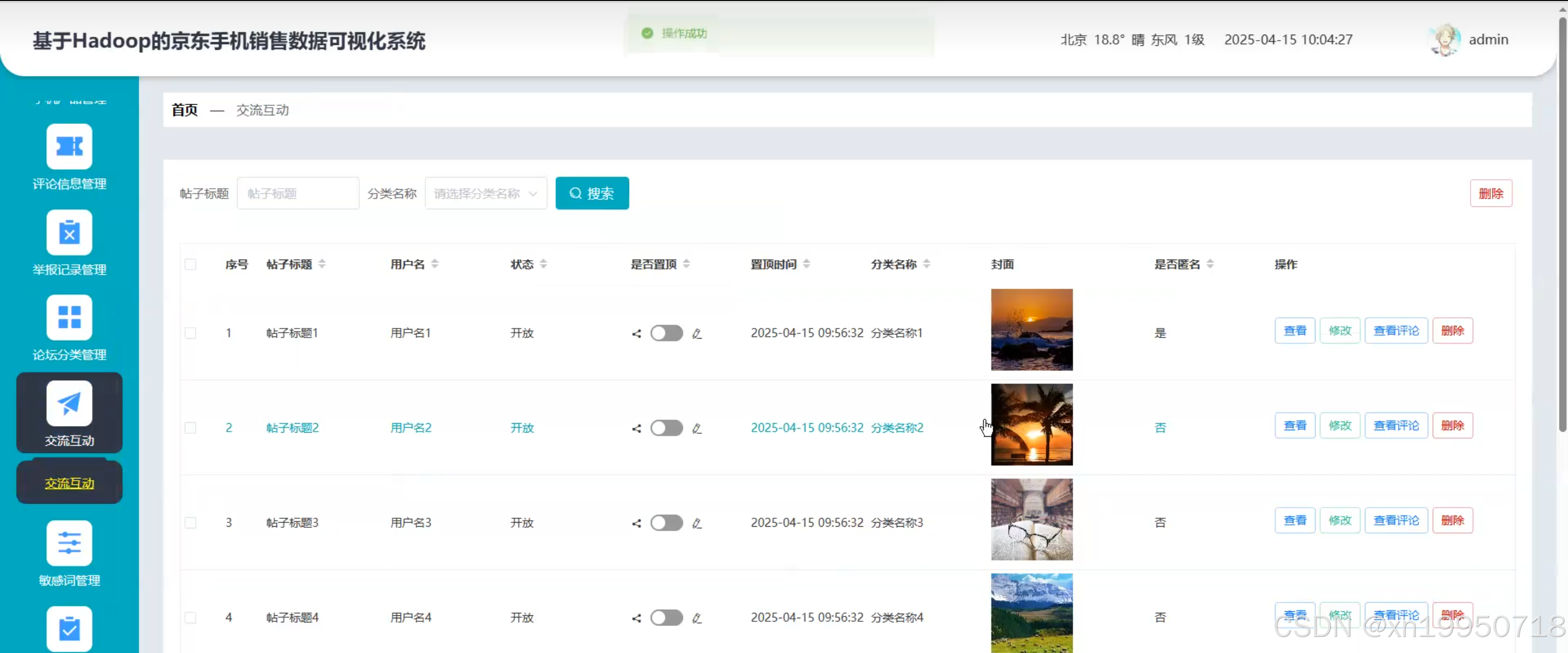Click the admin avatar picture

point(1444,40)
